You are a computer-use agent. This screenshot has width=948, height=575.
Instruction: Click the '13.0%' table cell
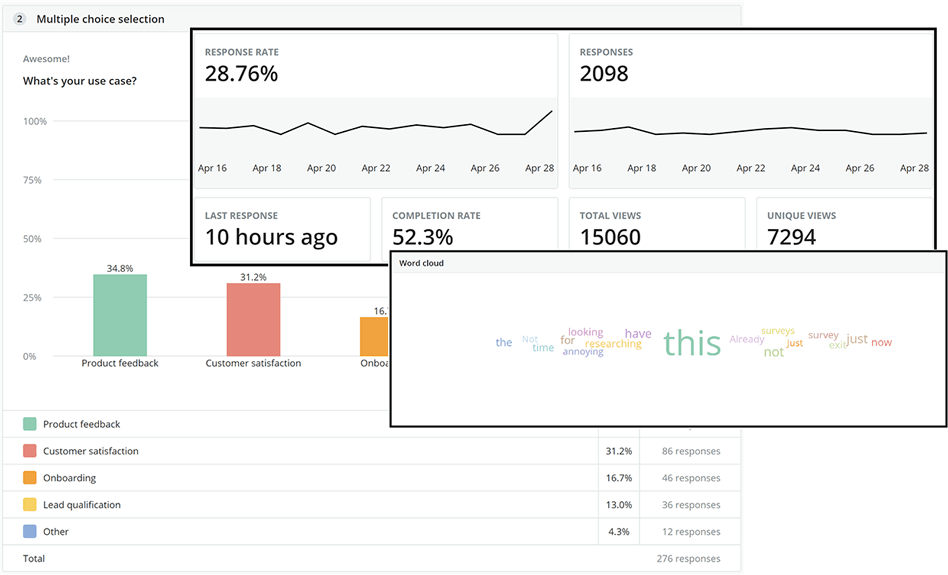tap(619, 504)
